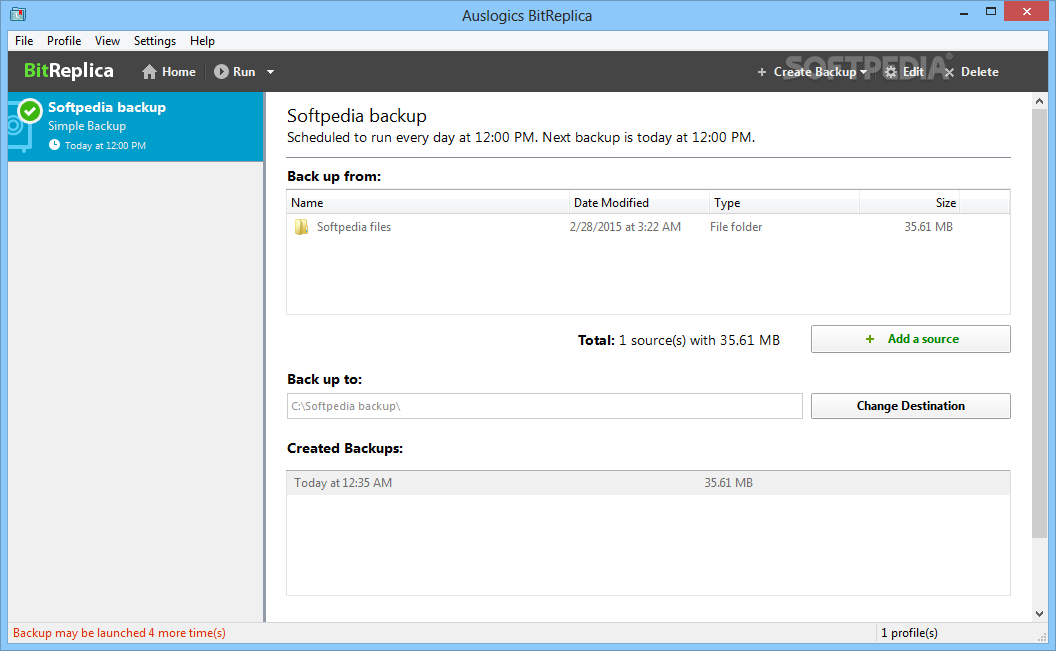The width and height of the screenshot is (1056, 651).
Task: Sort by the Date Modified column header
Action: click(639, 203)
